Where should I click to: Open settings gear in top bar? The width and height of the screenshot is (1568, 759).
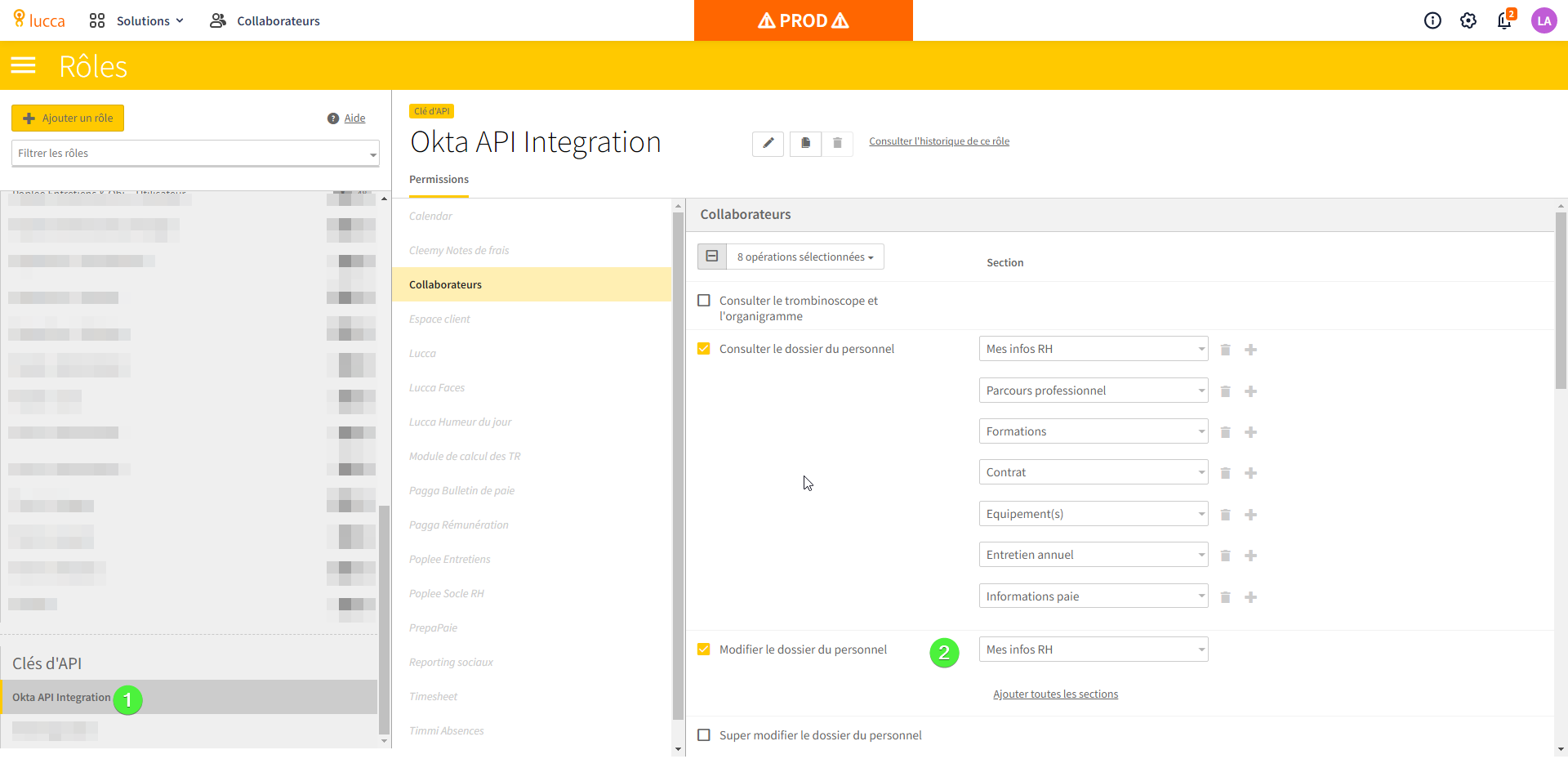[1468, 20]
